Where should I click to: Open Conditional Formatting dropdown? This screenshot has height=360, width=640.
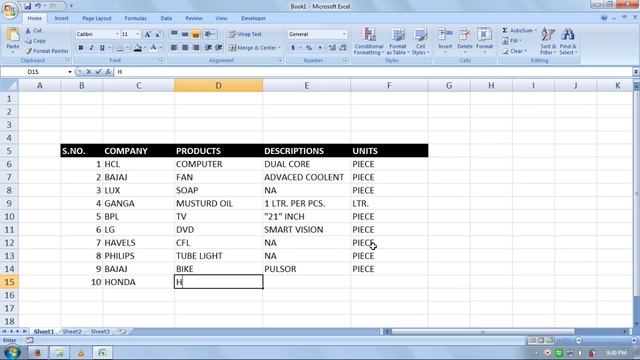click(369, 41)
